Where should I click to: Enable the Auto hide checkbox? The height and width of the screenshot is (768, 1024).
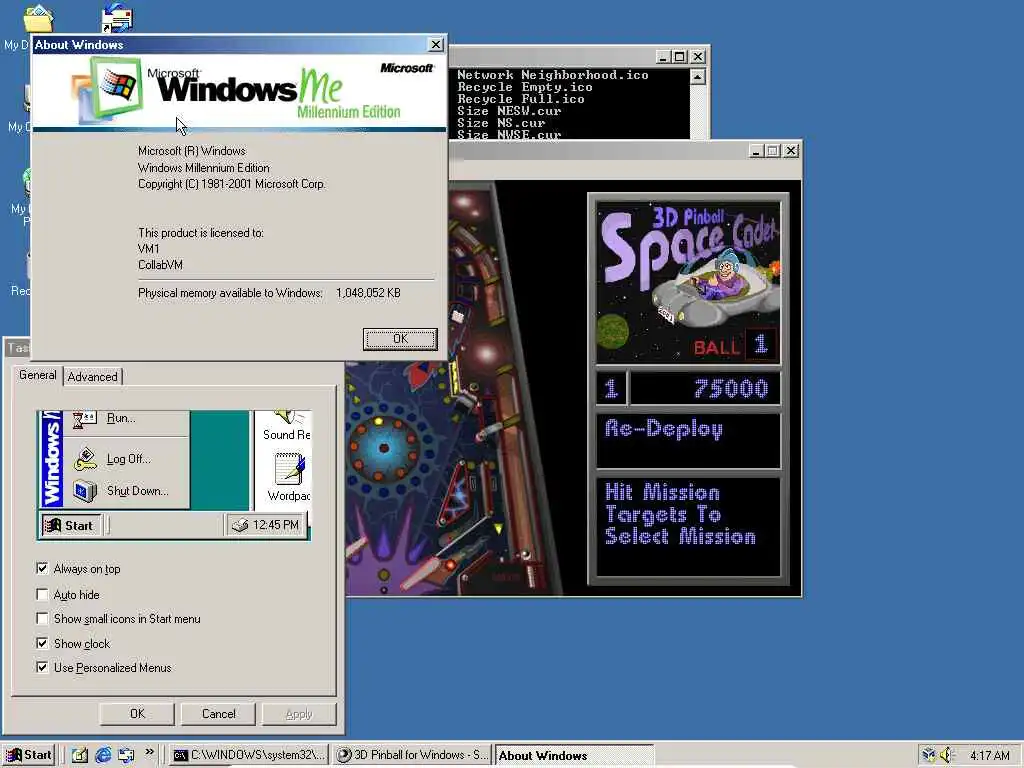click(42, 594)
